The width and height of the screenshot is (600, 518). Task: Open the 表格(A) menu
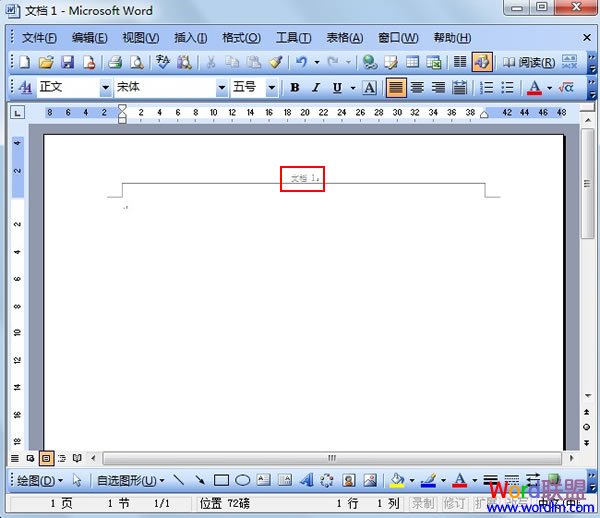tap(344, 38)
